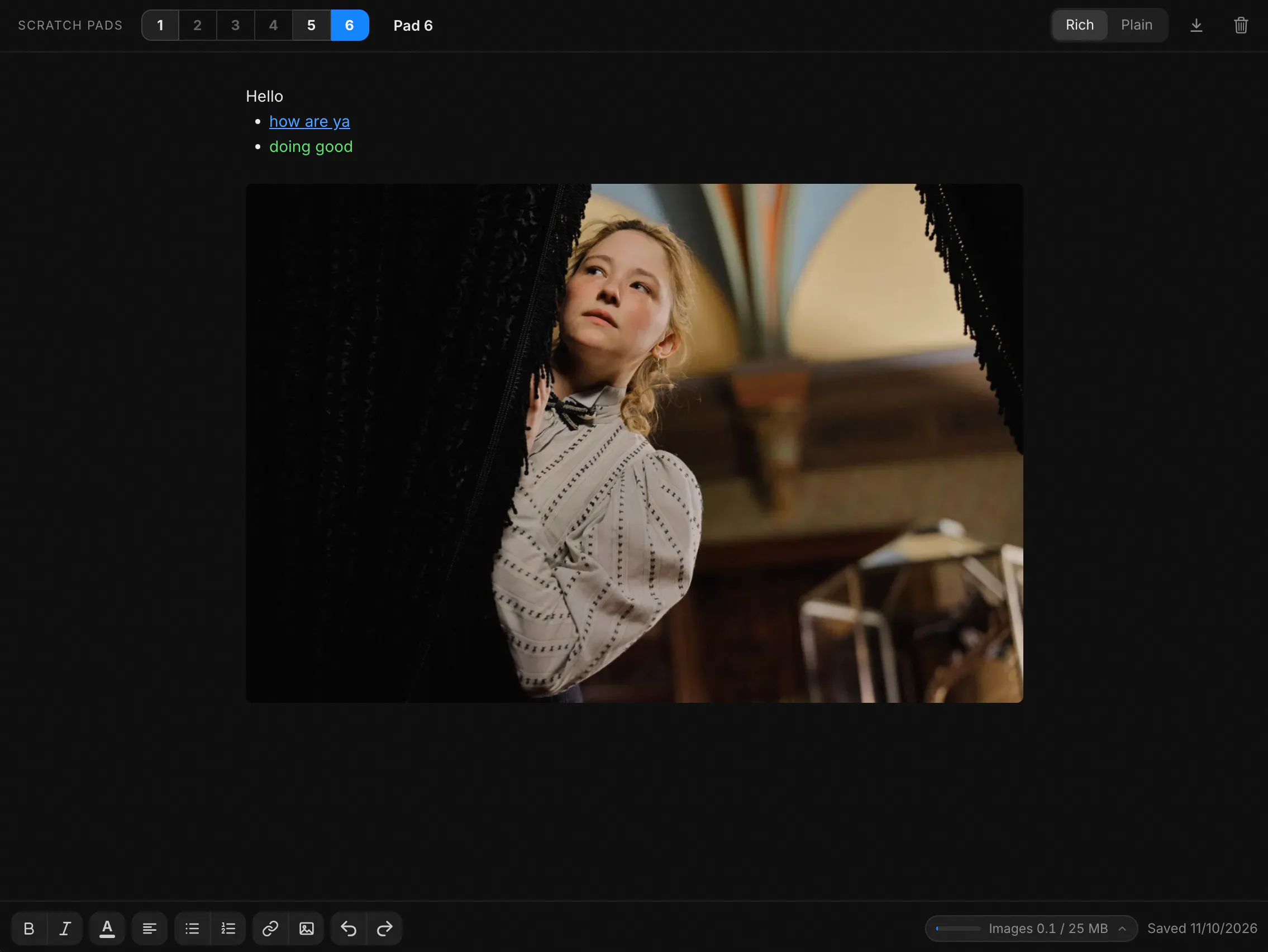Viewport: 1268px width, 952px height.
Task: Download the current pad
Action: coord(1197,25)
